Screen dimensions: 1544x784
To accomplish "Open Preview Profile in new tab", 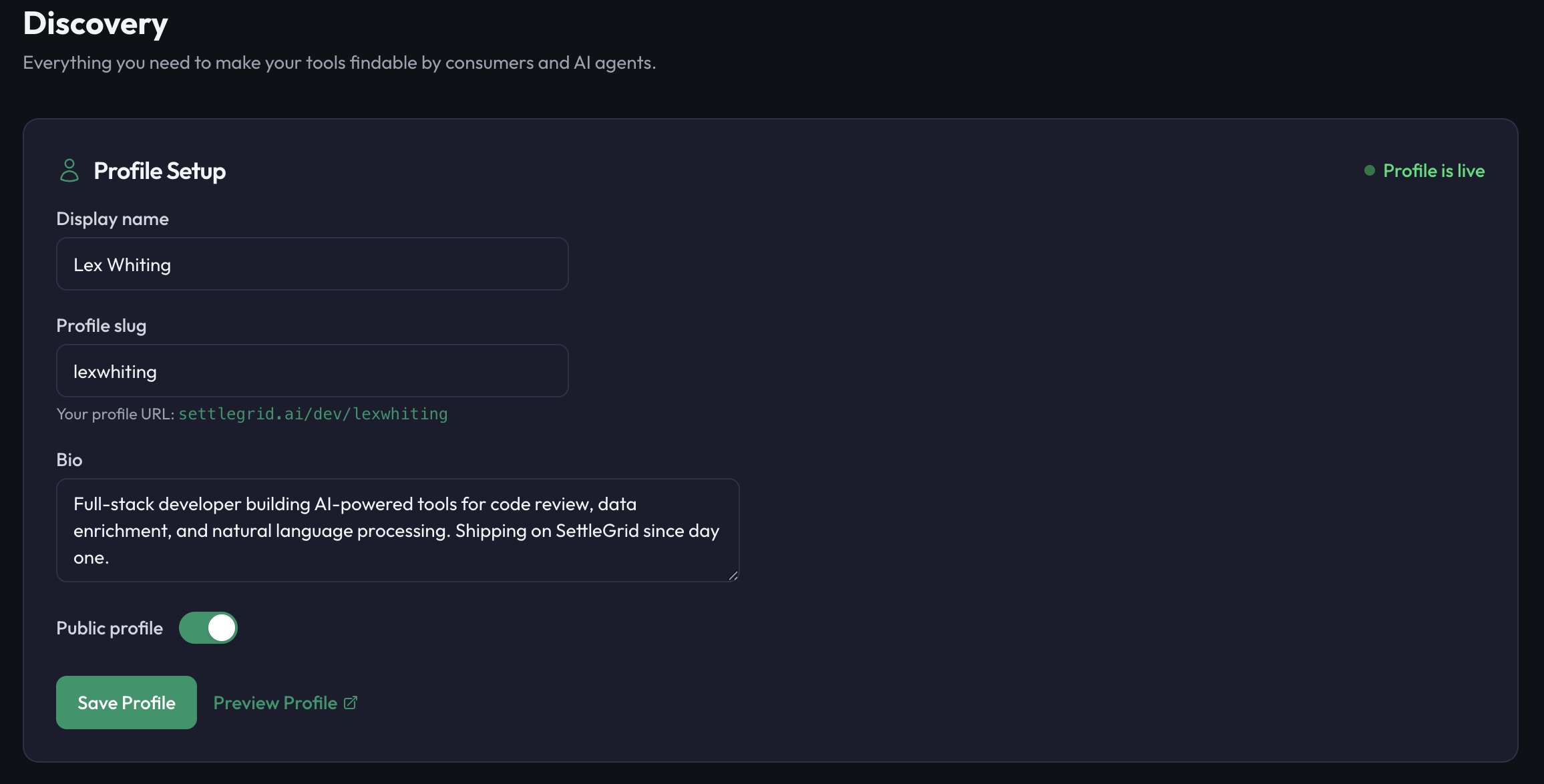I will [x=274, y=703].
